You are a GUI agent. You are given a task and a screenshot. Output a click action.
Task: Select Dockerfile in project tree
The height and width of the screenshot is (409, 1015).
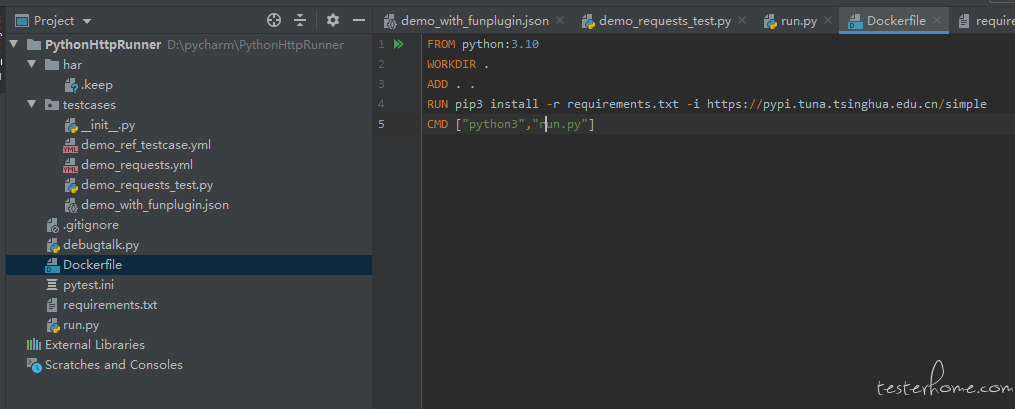pyautogui.click(x=93, y=265)
